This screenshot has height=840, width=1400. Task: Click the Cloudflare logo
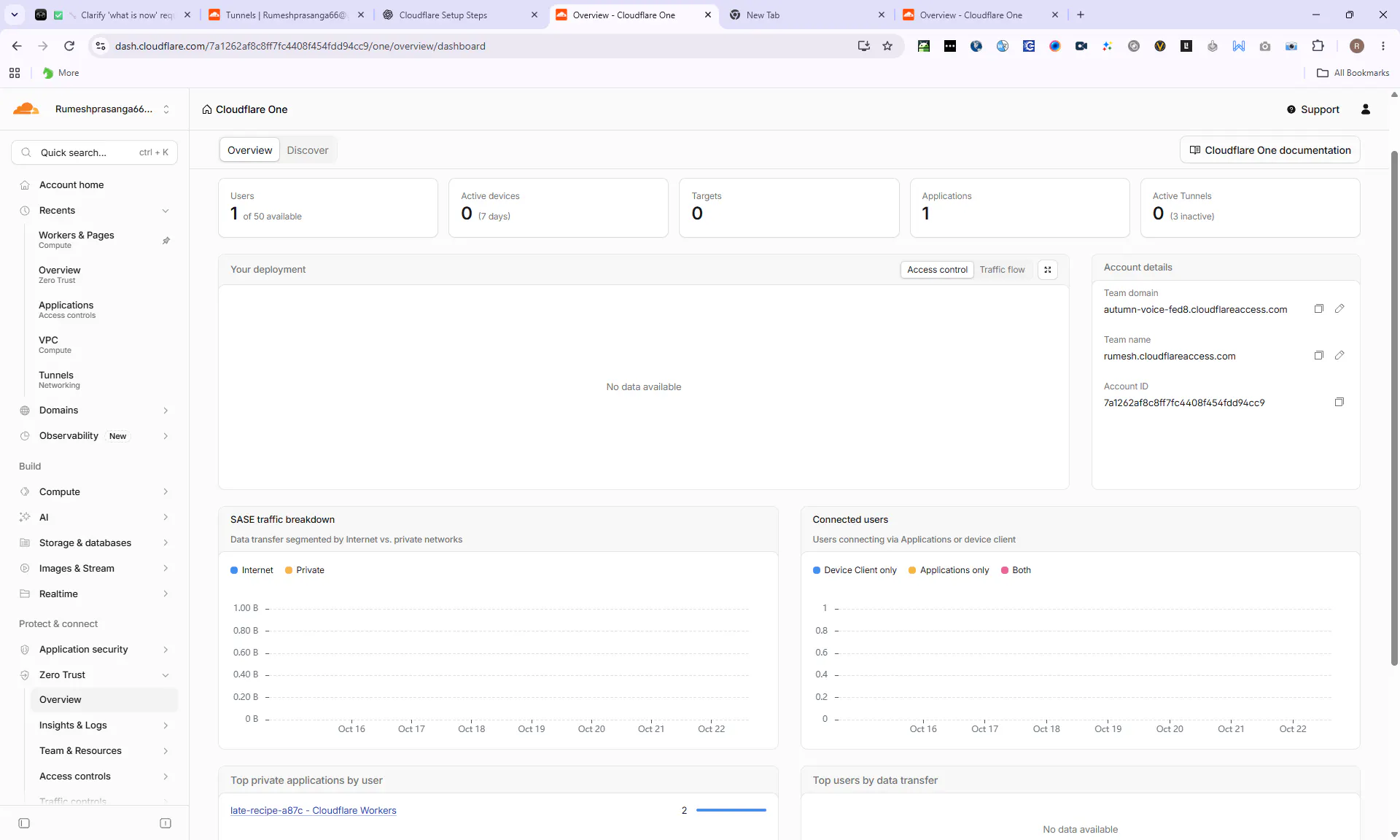(x=26, y=109)
